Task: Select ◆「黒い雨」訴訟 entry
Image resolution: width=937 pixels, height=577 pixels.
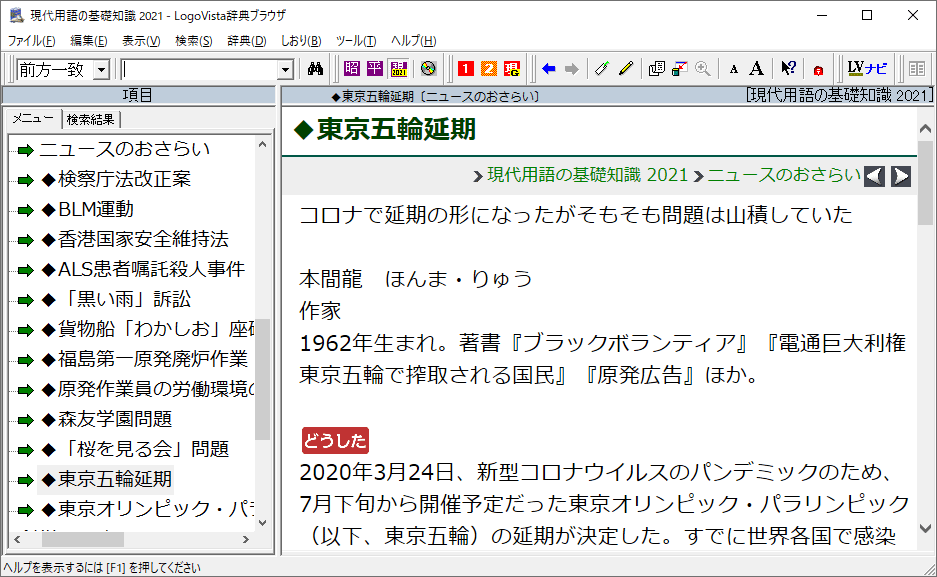Action: (116, 299)
